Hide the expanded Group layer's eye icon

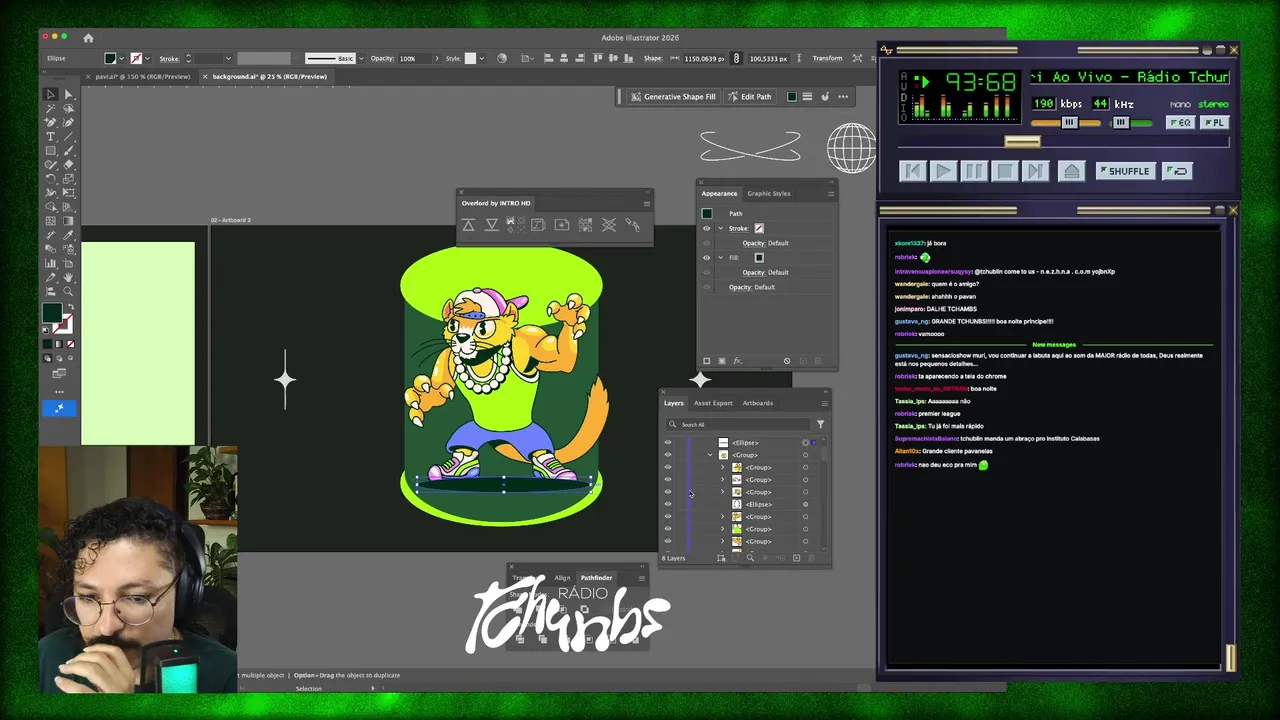(x=668, y=455)
